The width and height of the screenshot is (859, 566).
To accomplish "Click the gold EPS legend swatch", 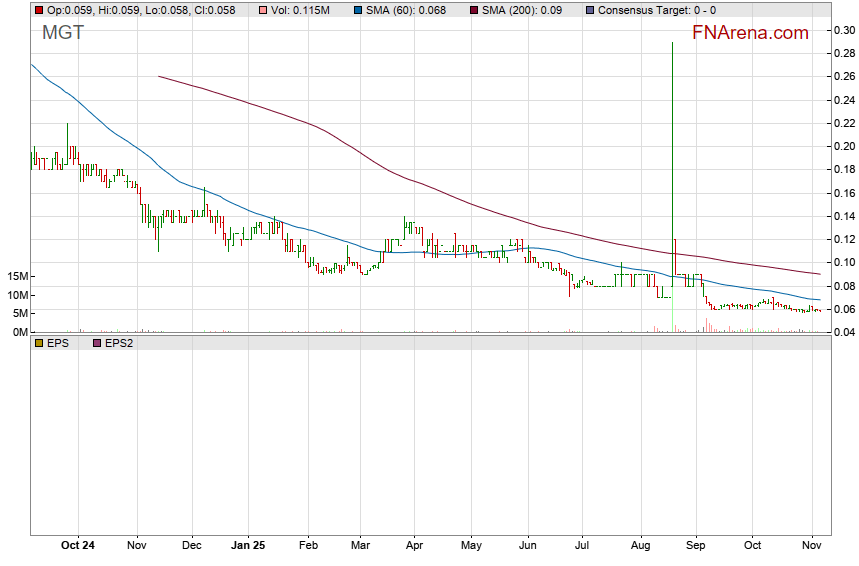I will pos(39,342).
